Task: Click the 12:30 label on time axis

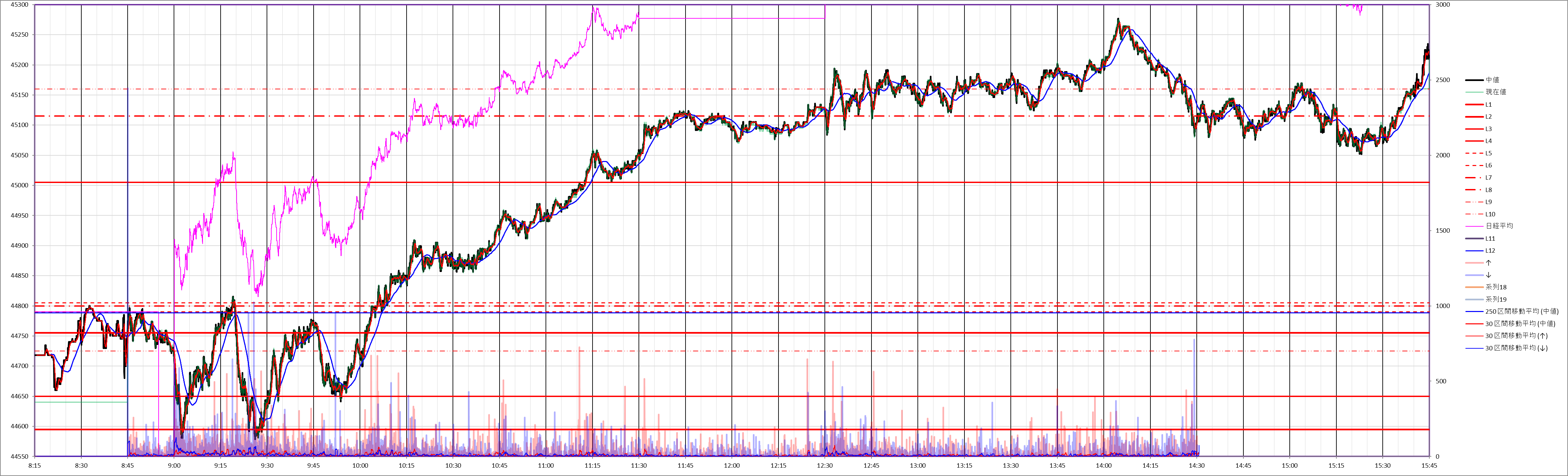Action: tap(825, 466)
